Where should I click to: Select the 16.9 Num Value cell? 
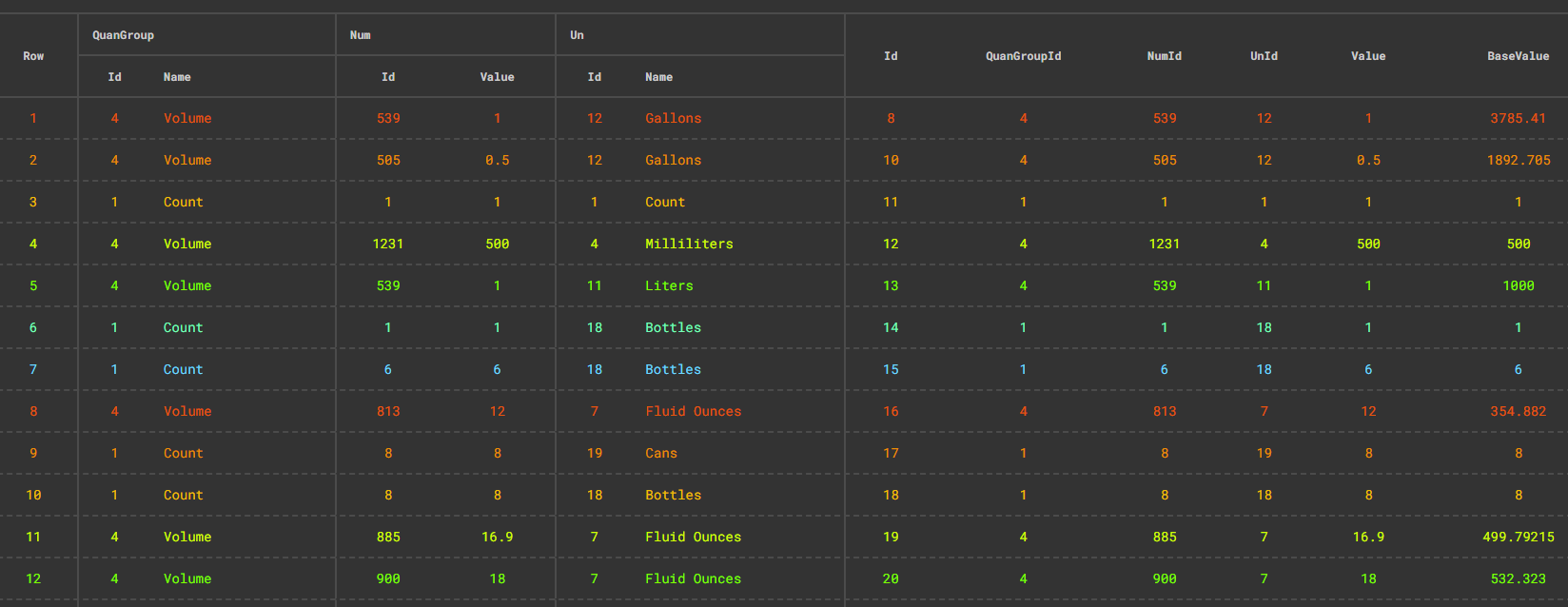click(x=497, y=537)
